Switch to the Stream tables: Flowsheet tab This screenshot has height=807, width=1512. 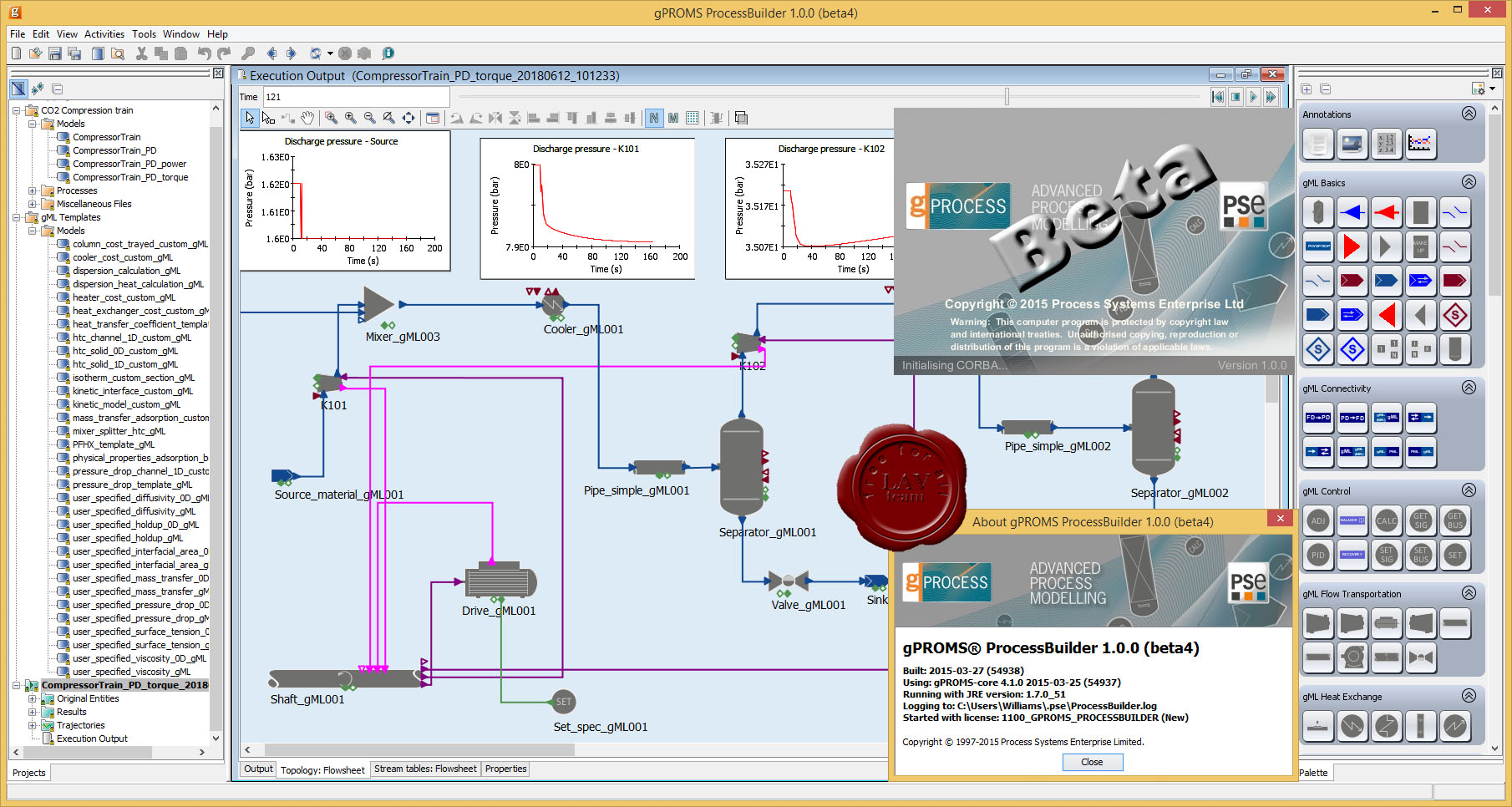click(425, 769)
